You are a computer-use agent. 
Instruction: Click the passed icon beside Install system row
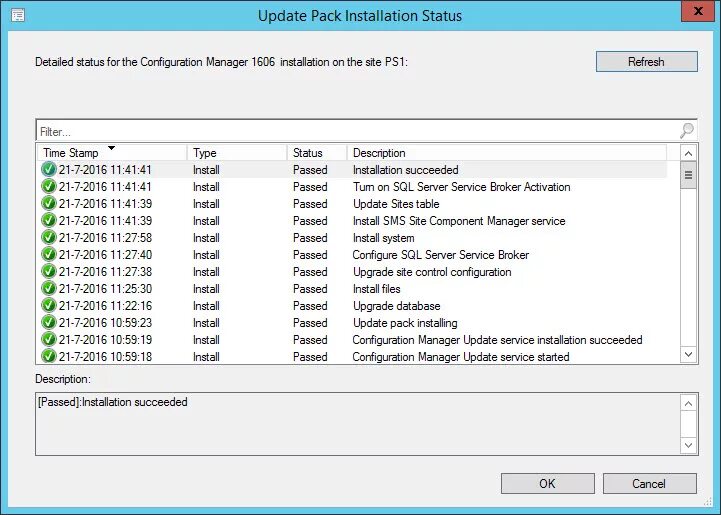(48, 238)
